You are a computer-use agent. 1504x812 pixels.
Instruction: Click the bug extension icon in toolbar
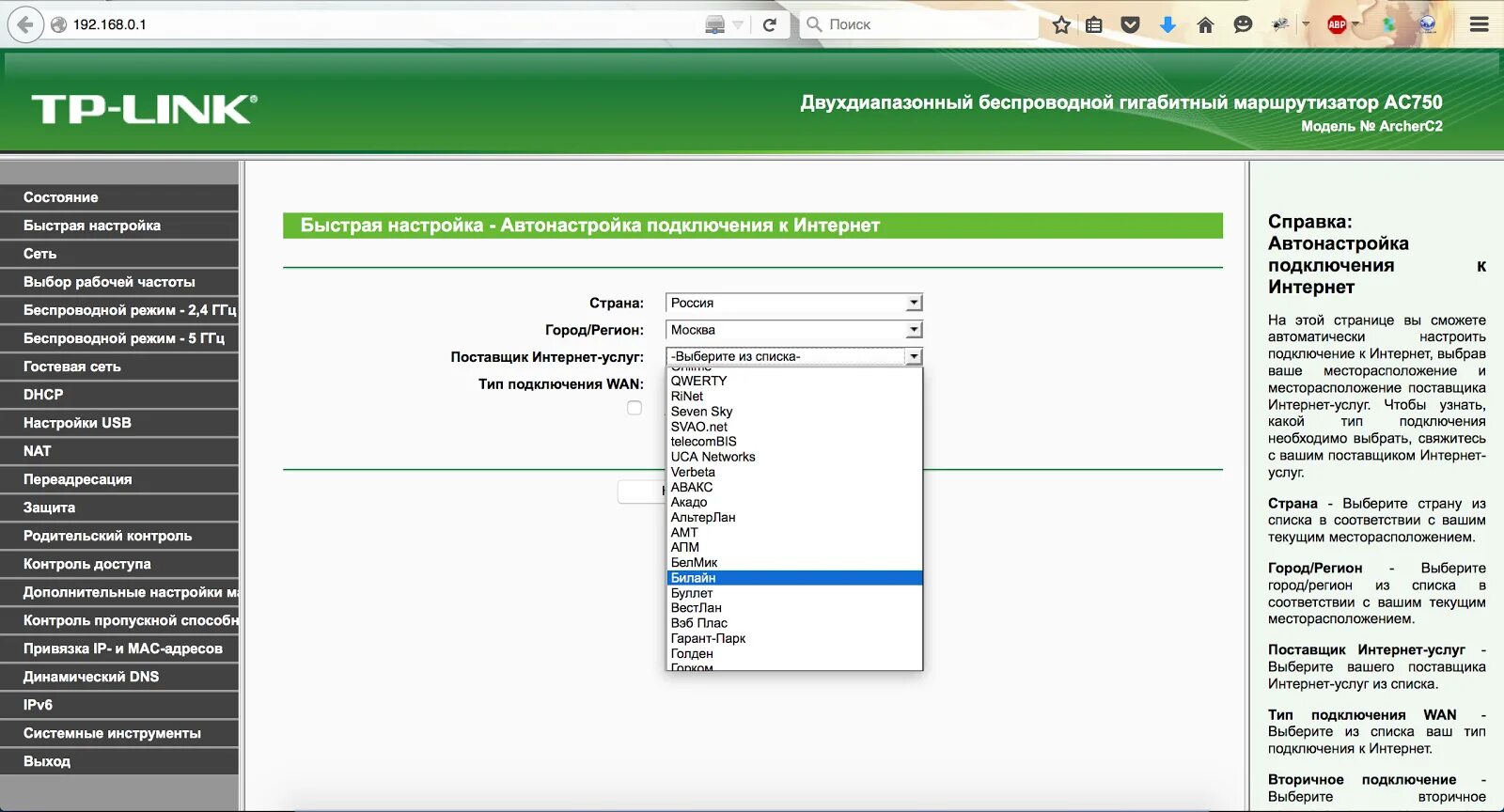pos(1280,24)
